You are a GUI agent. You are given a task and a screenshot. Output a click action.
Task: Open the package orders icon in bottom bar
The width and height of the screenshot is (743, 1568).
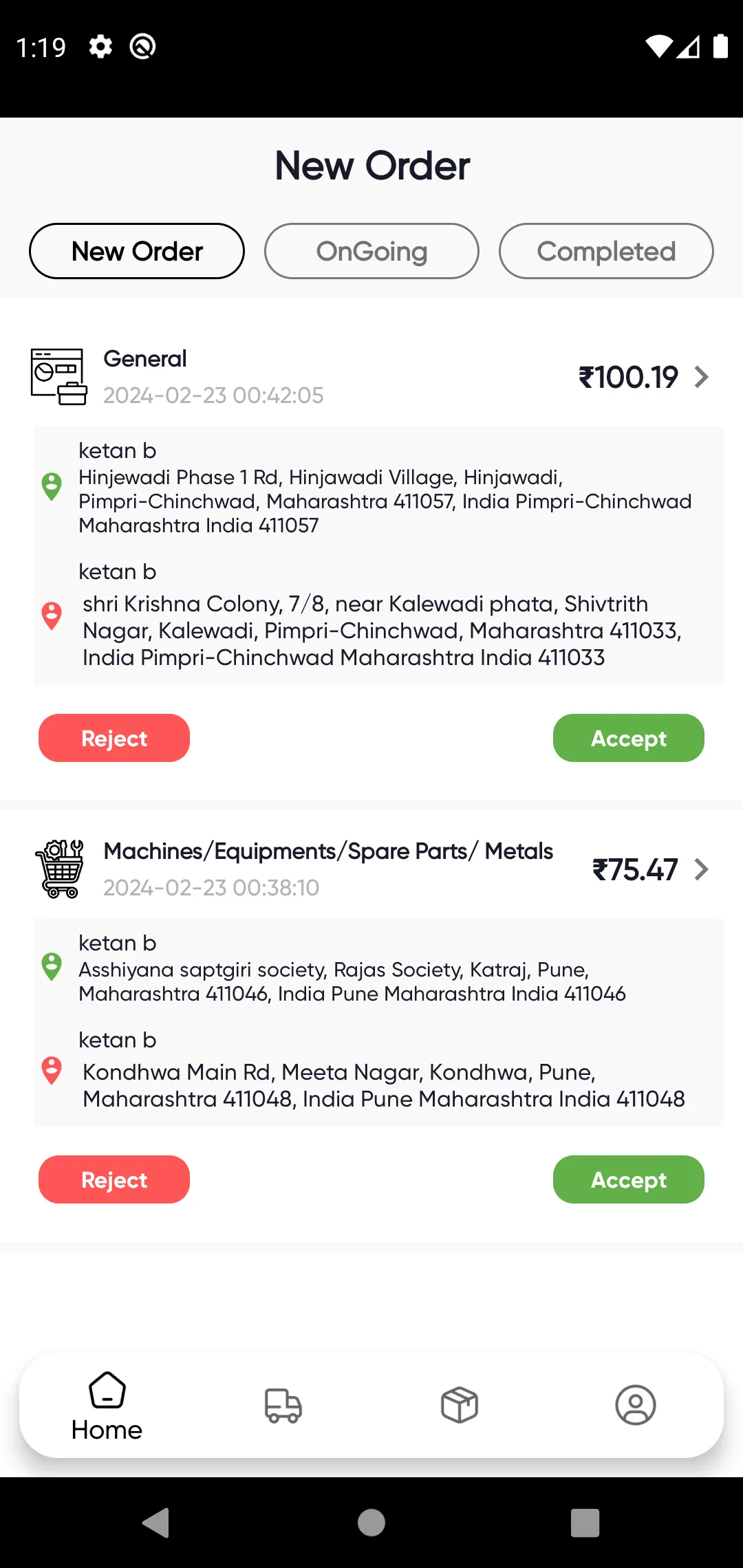459,1405
